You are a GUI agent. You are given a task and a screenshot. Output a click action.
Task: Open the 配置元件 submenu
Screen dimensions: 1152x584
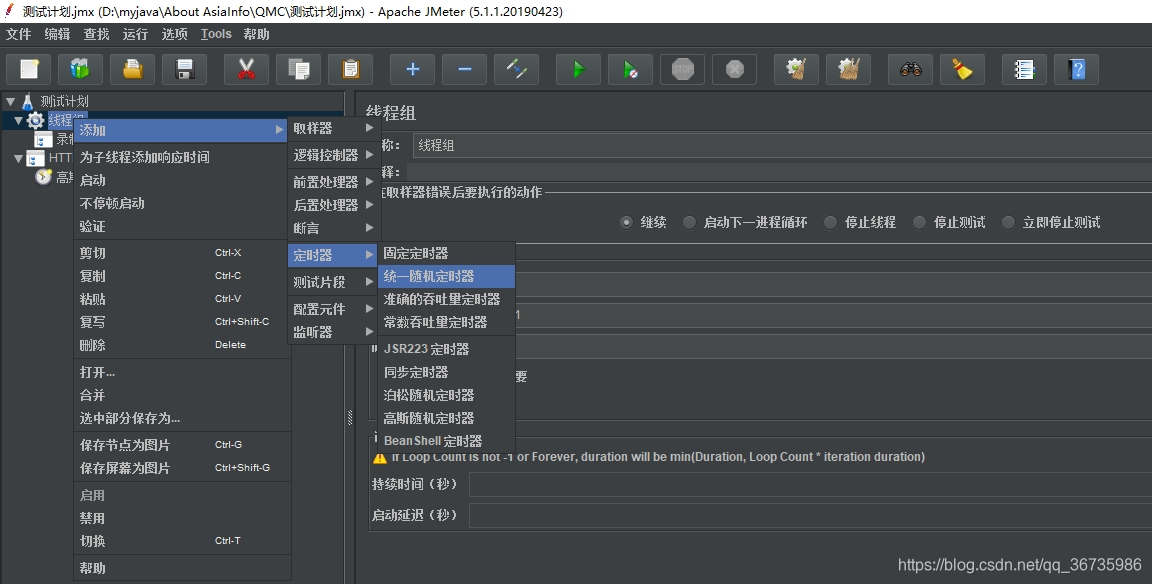click(x=333, y=309)
